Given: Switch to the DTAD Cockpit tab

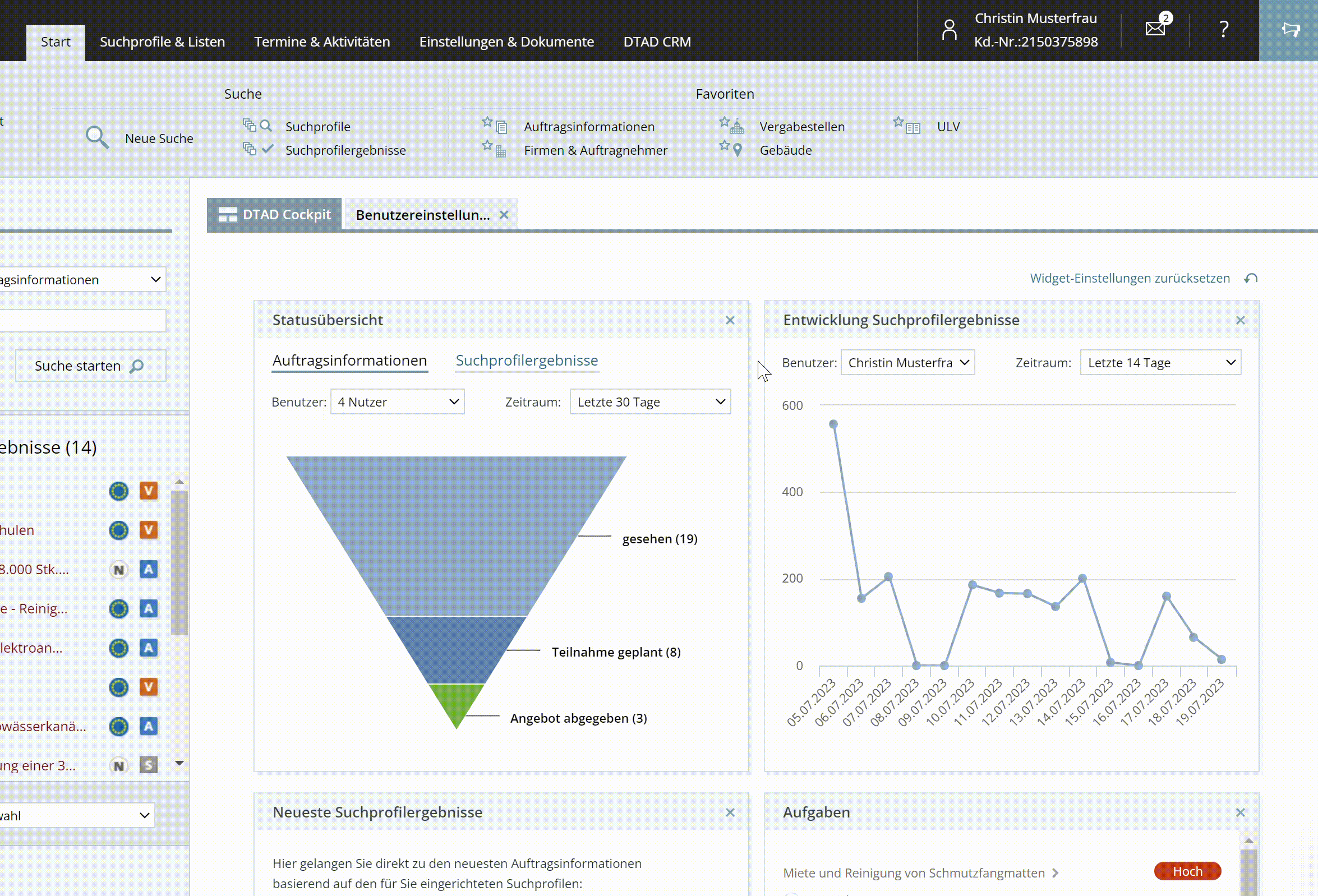Looking at the screenshot, I should tap(274, 214).
